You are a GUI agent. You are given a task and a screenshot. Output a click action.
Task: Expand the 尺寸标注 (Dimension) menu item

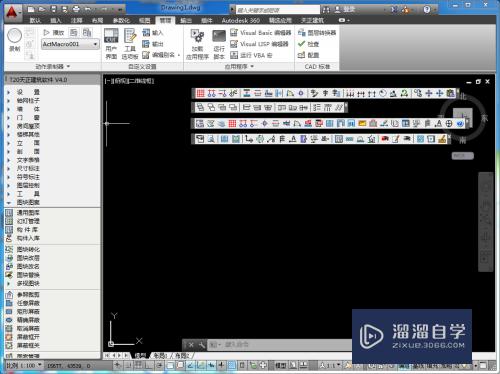28,168
